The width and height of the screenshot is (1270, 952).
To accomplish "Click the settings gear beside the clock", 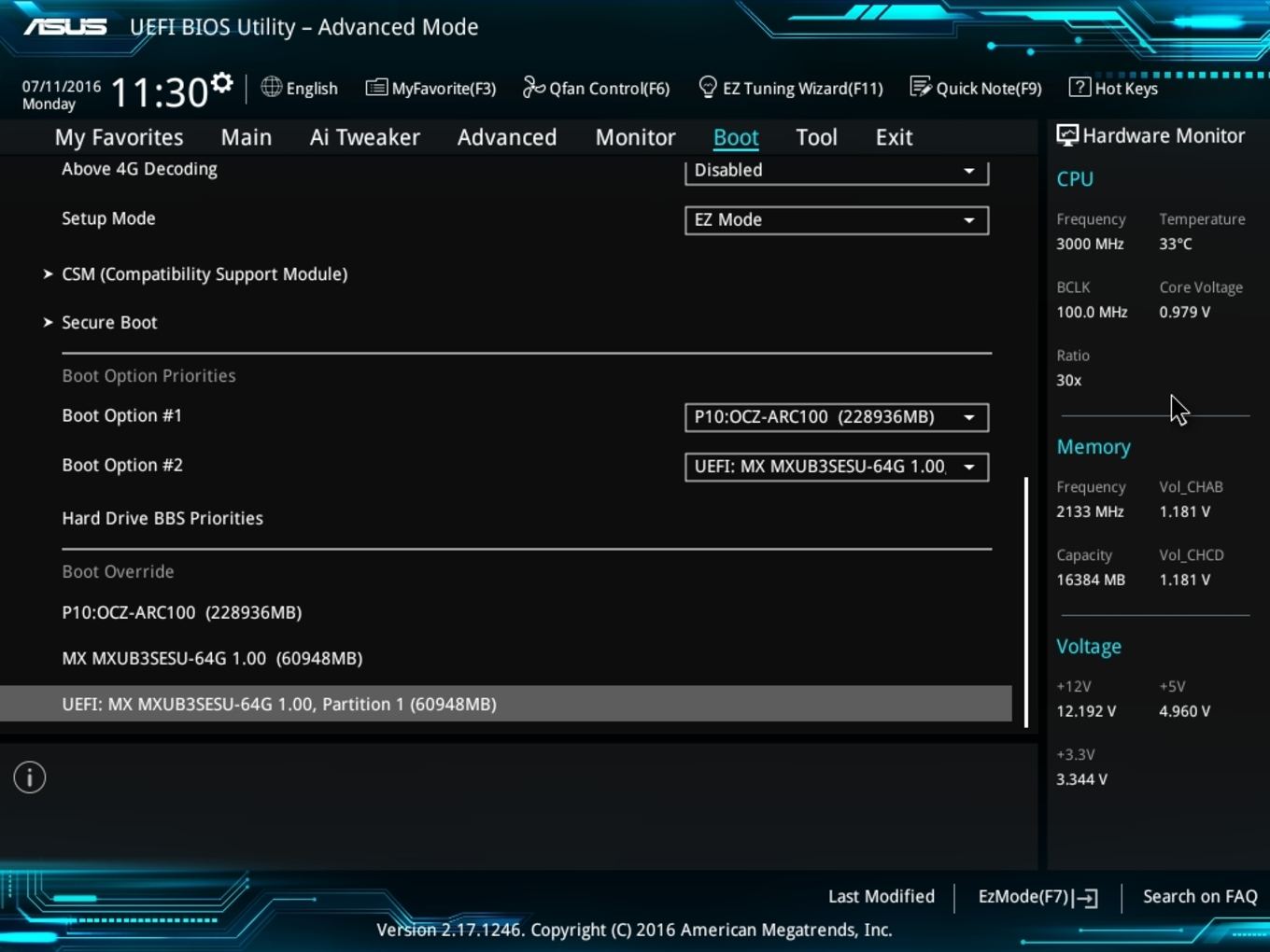I will 221,83.
